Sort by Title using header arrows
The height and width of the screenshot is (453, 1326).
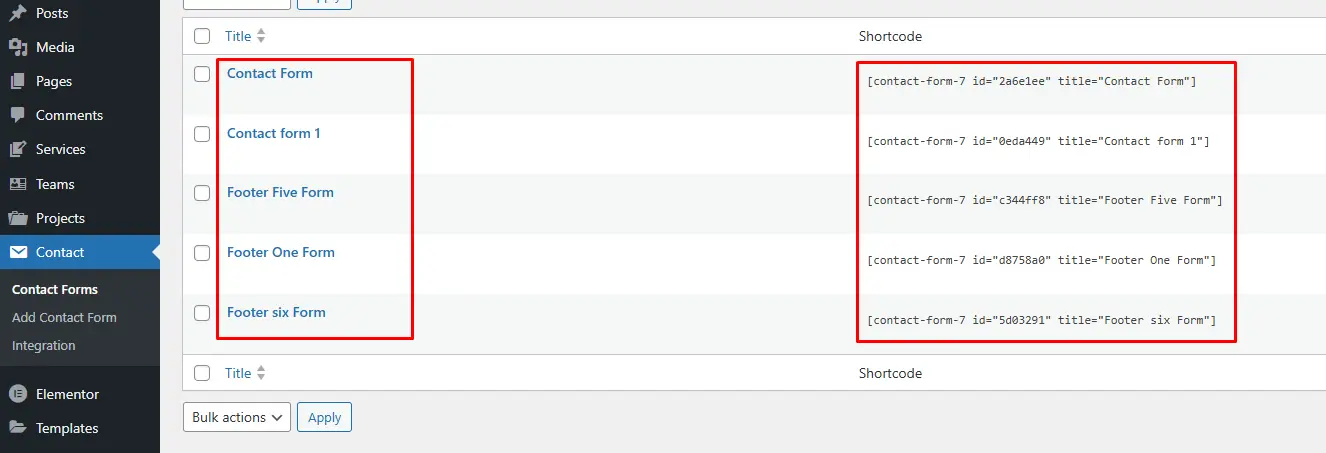(261, 36)
